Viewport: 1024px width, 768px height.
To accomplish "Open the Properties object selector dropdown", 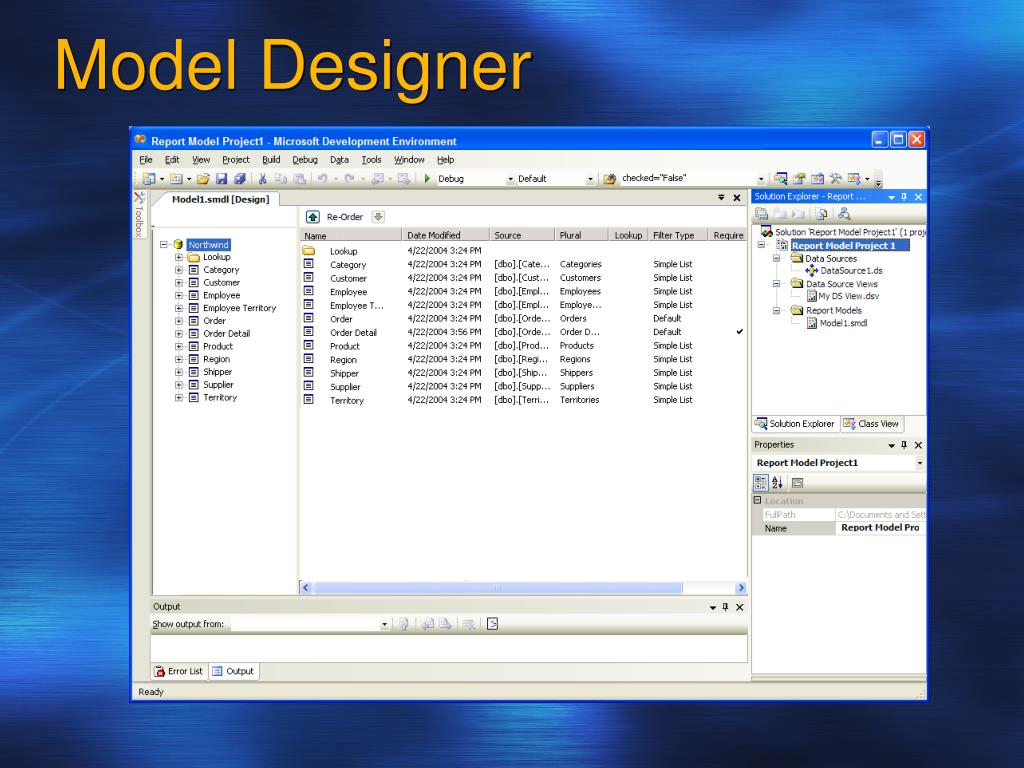I will coord(920,463).
